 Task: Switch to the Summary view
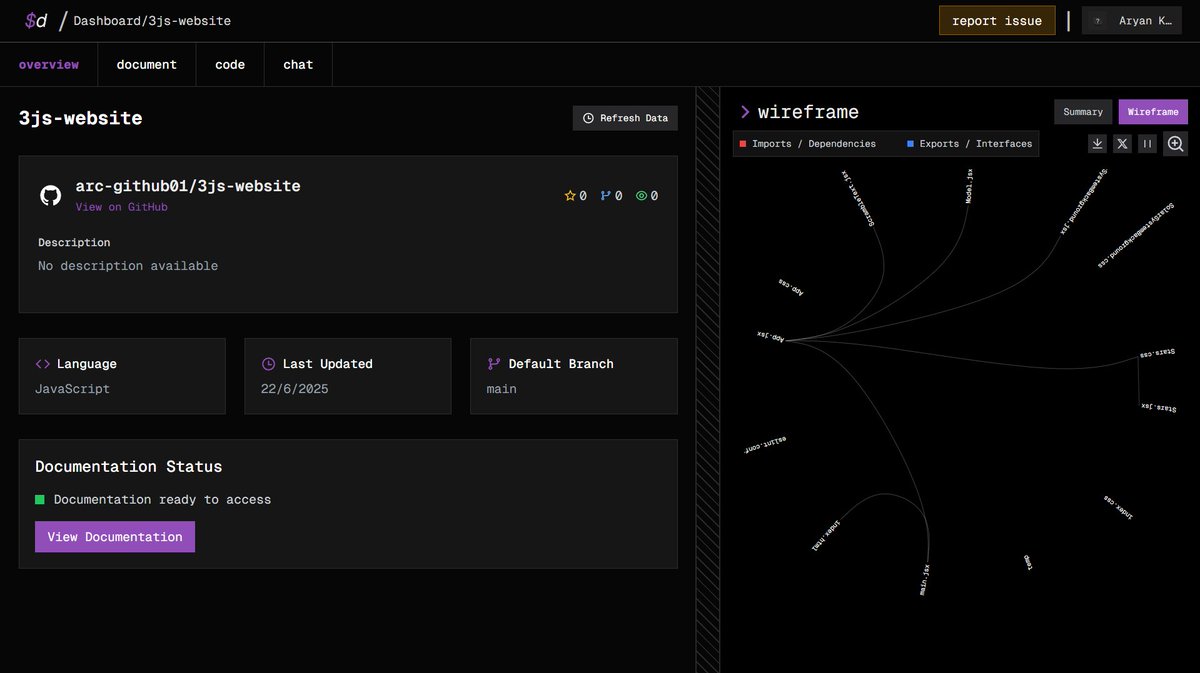1083,112
